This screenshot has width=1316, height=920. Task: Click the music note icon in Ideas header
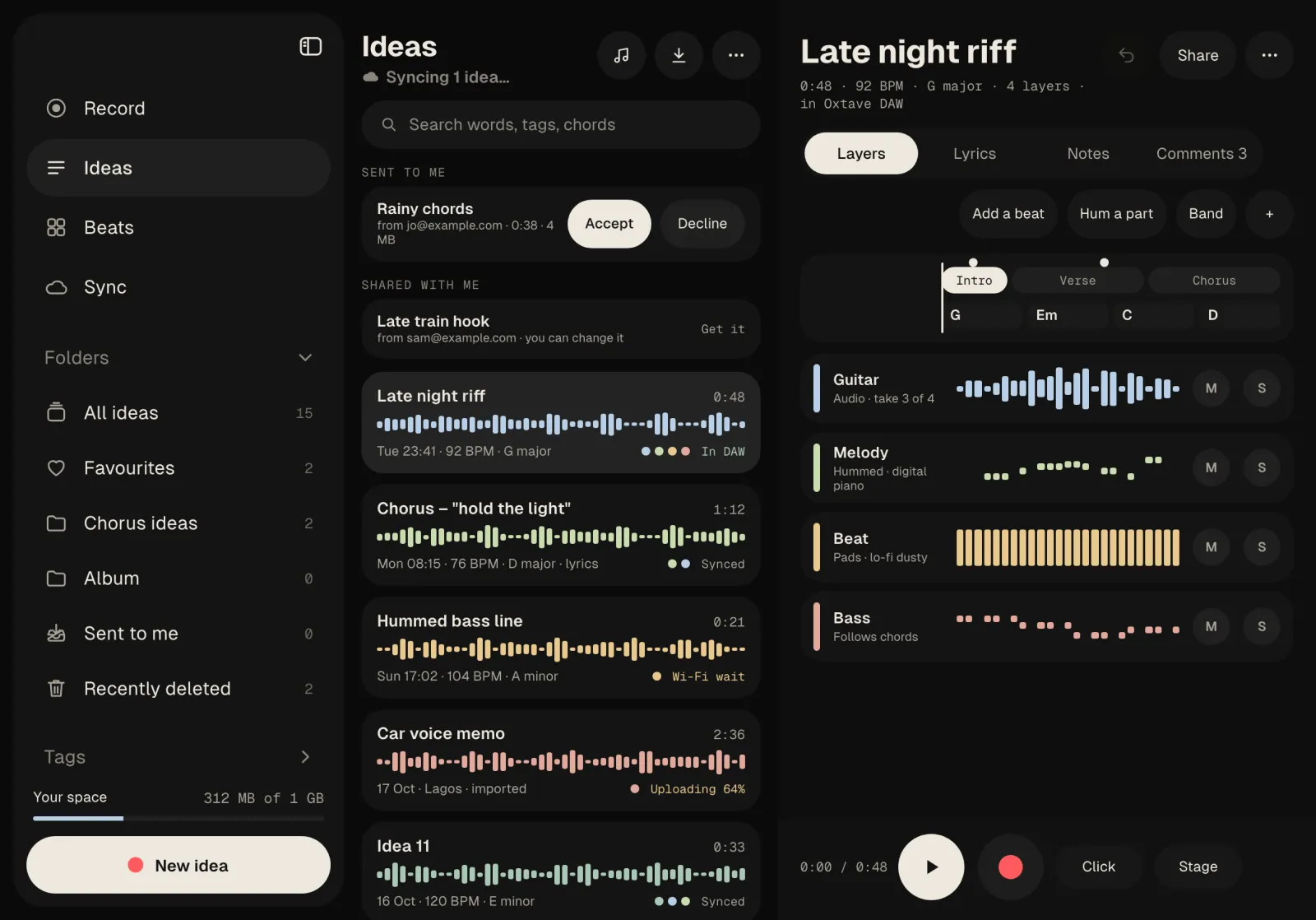tap(622, 55)
